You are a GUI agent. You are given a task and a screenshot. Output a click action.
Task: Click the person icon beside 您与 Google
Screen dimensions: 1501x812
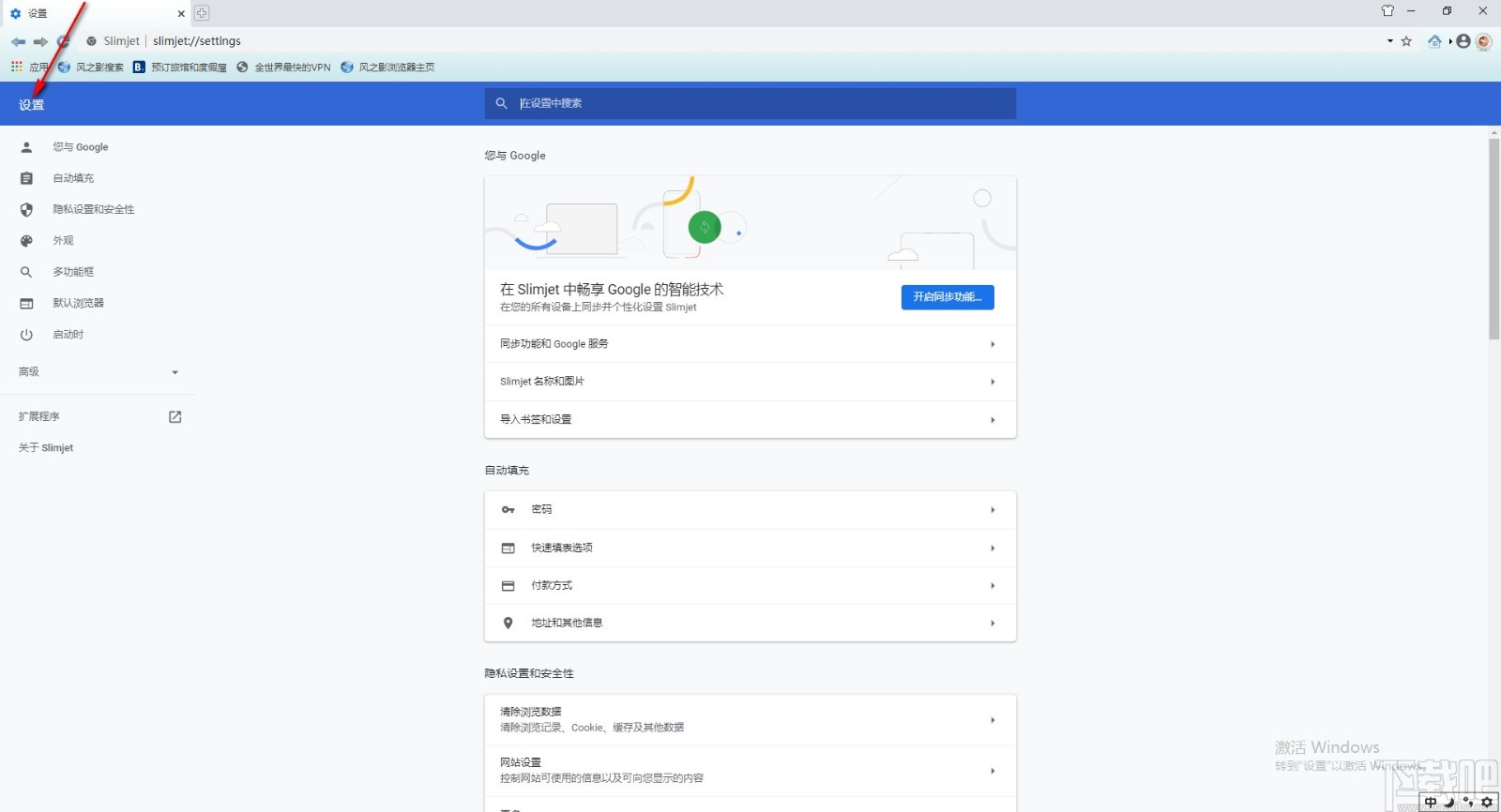[26, 147]
